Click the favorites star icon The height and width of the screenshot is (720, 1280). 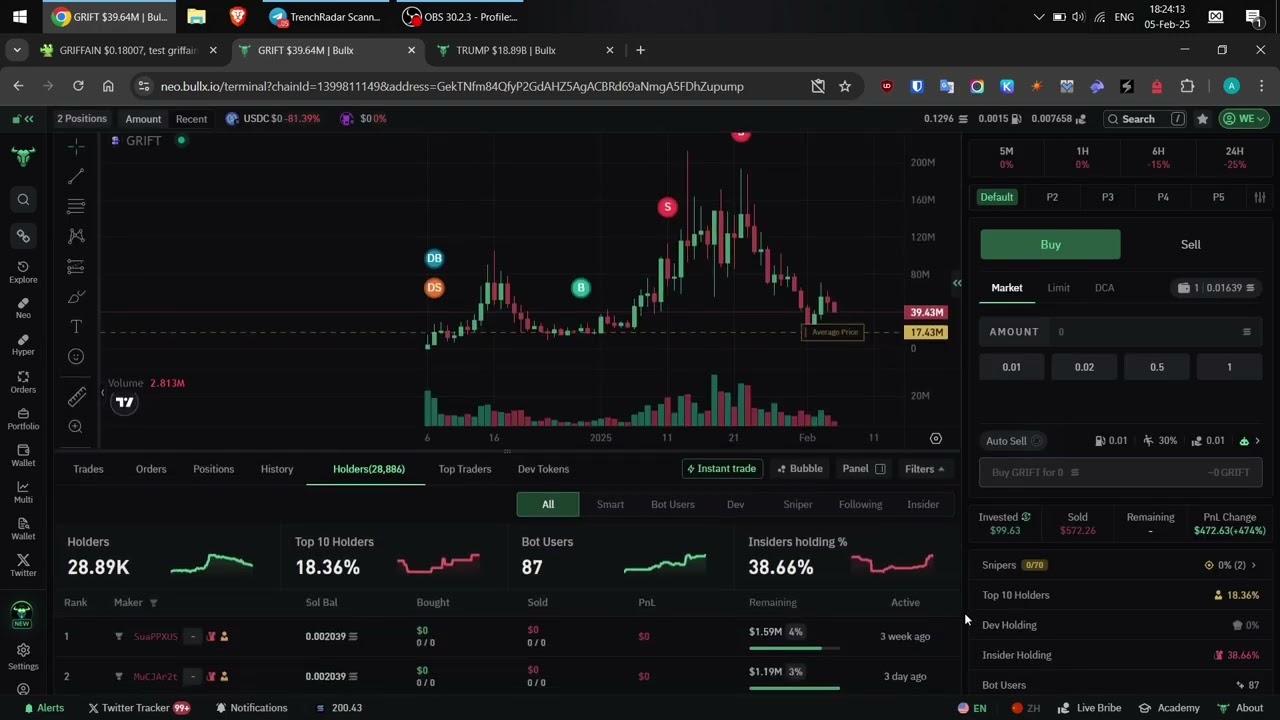pyautogui.click(x=1202, y=119)
